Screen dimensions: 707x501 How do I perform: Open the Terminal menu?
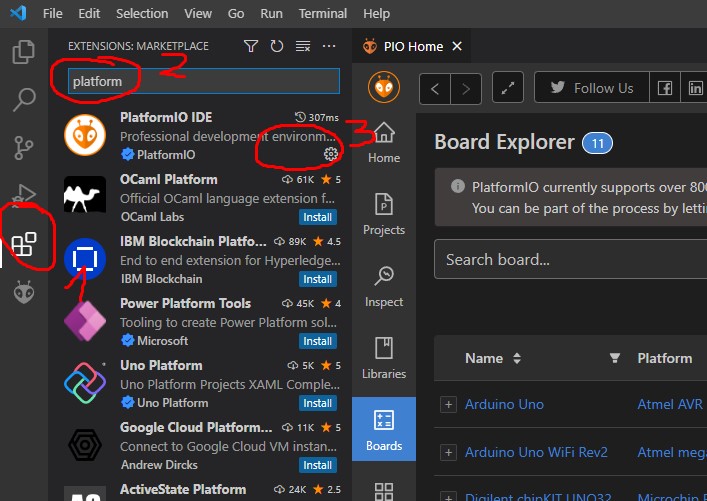tap(323, 14)
